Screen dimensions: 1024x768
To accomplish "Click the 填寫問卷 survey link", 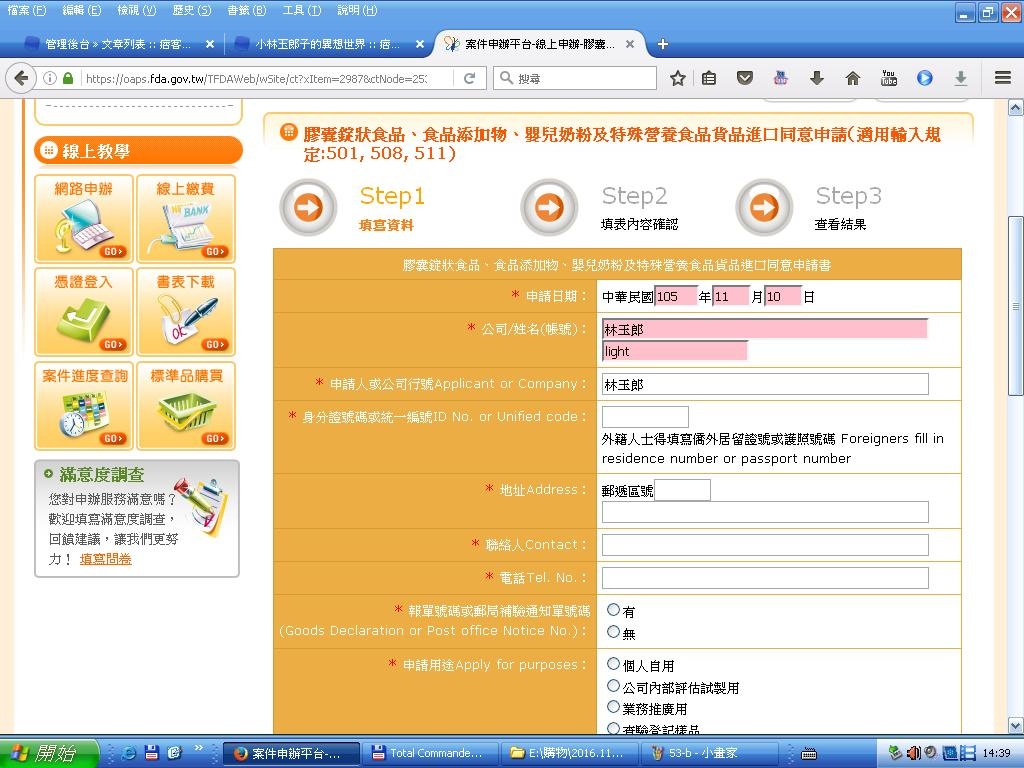I will tap(106, 559).
